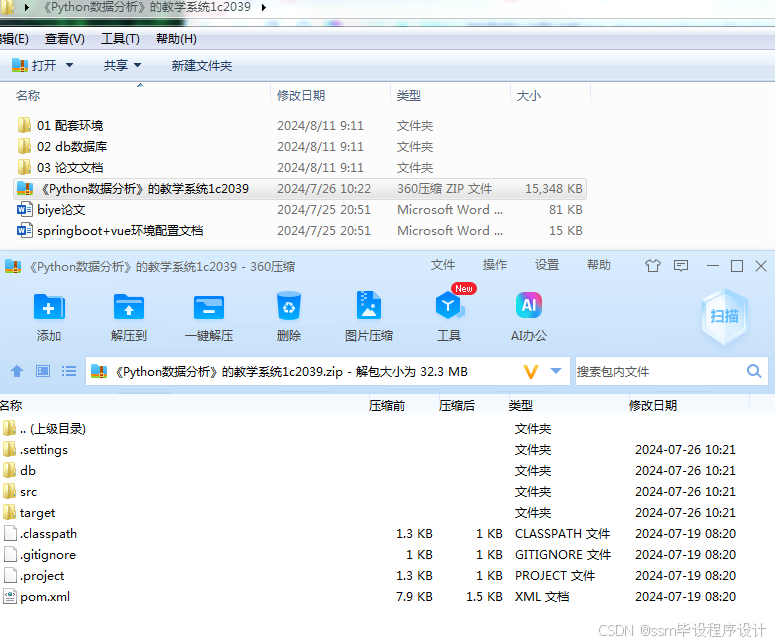Screen dimensions: 775x644
Task: Click the skin (shirt) icon in title bar
Action: [652, 266]
